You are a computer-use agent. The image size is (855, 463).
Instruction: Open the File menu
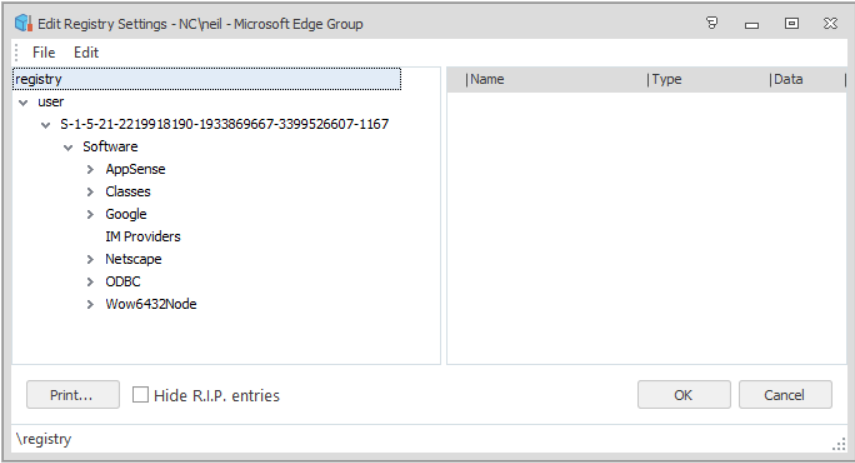[x=44, y=52]
